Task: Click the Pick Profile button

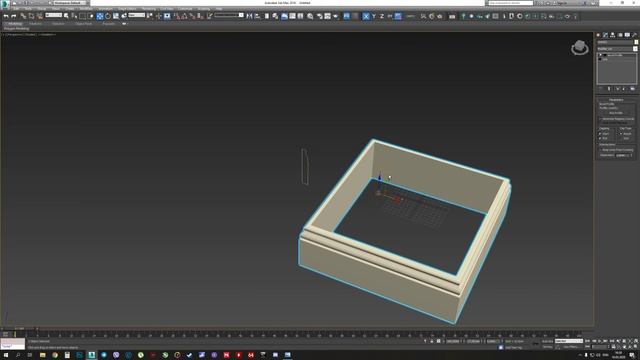Action: pyautogui.click(x=616, y=113)
